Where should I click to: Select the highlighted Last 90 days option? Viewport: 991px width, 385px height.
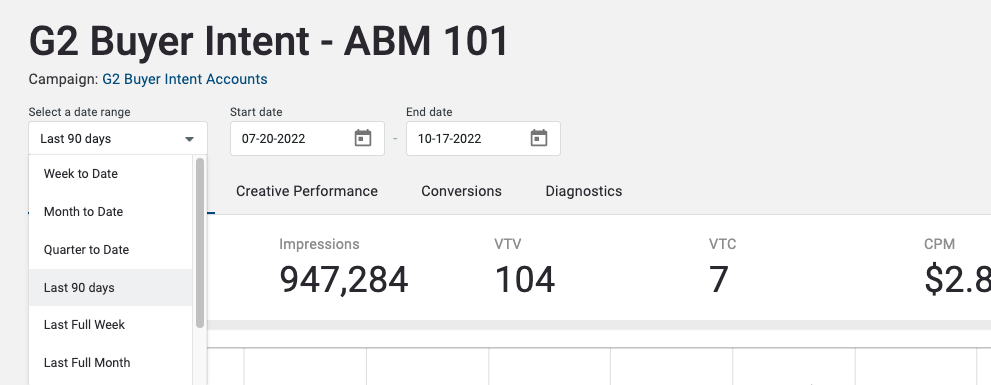(111, 288)
